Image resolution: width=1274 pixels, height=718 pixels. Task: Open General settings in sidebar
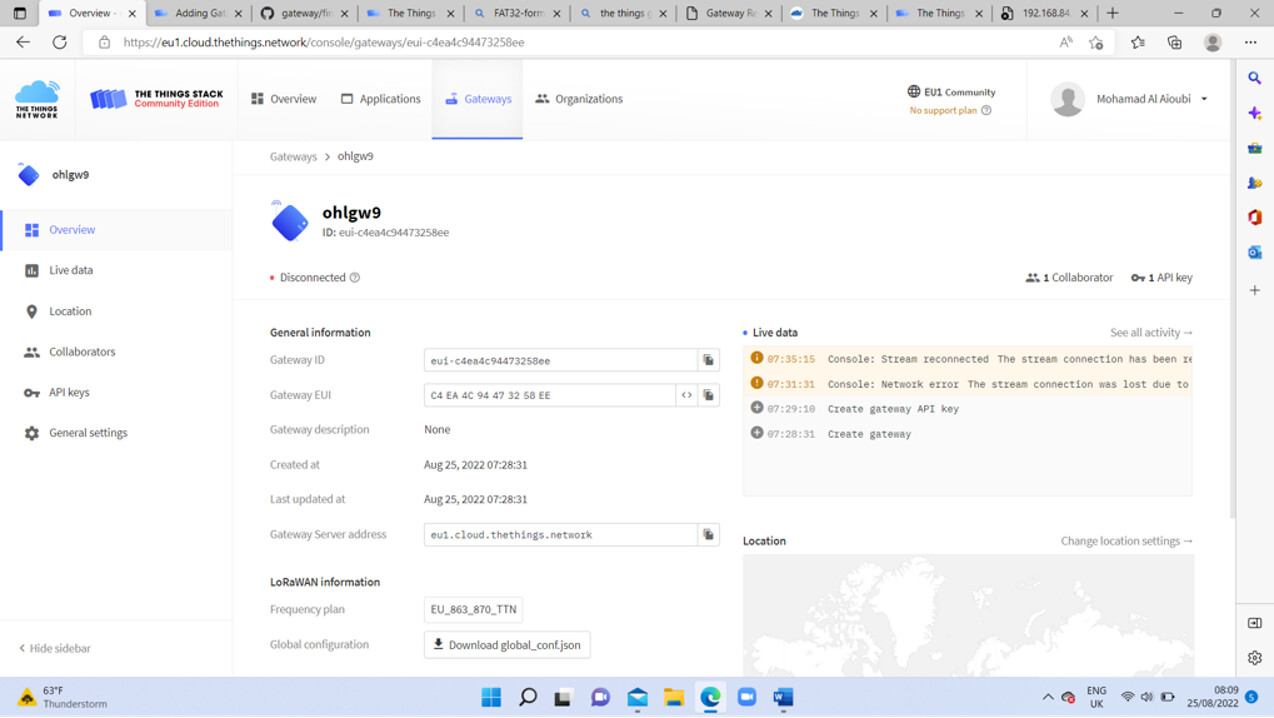tap(88, 433)
